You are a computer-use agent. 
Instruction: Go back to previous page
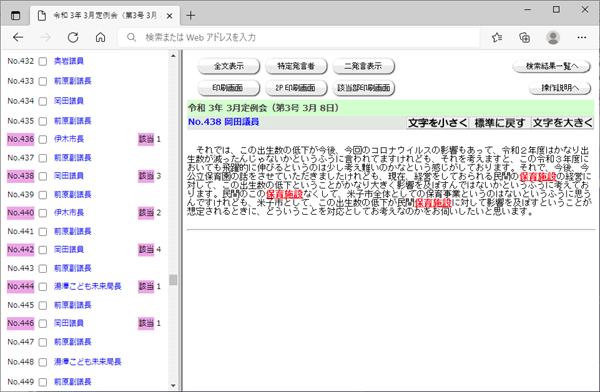(x=18, y=37)
